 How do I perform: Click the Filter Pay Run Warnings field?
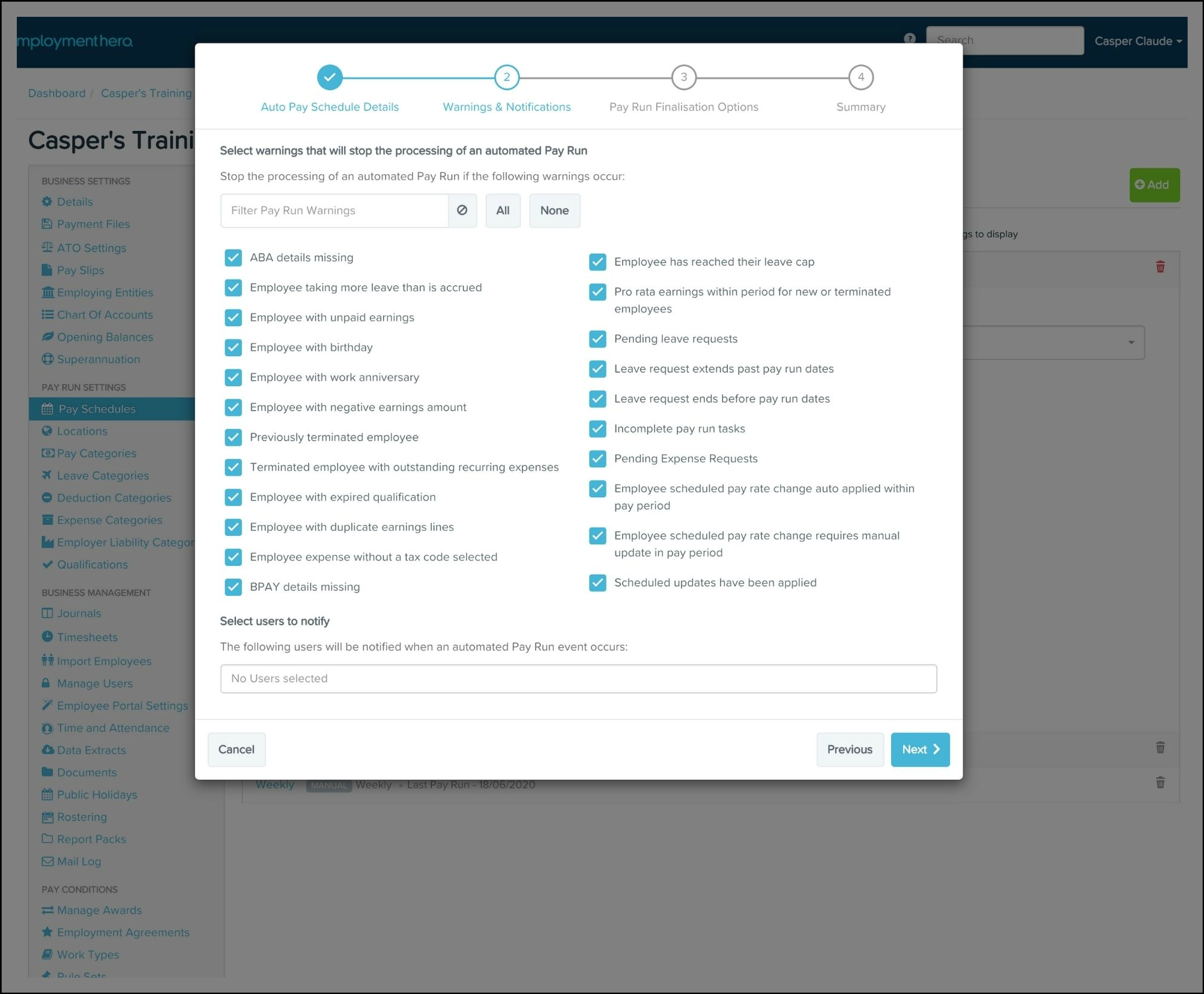pos(334,210)
